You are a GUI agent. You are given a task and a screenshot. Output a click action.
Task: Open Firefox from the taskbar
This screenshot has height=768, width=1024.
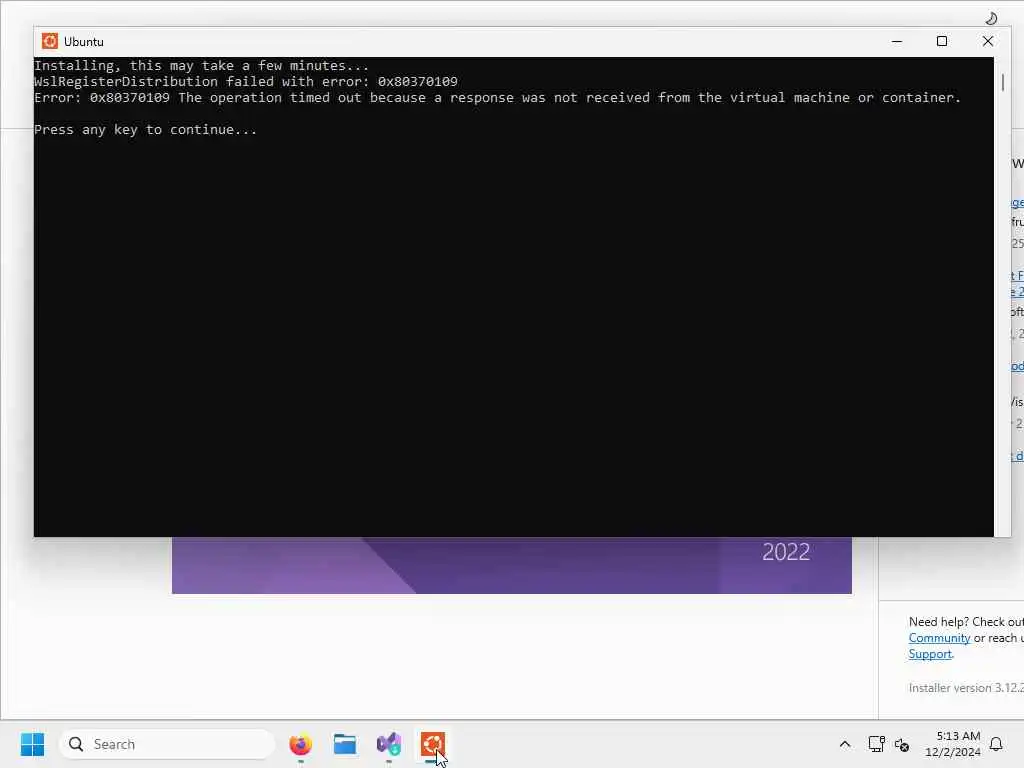(x=300, y=744)
